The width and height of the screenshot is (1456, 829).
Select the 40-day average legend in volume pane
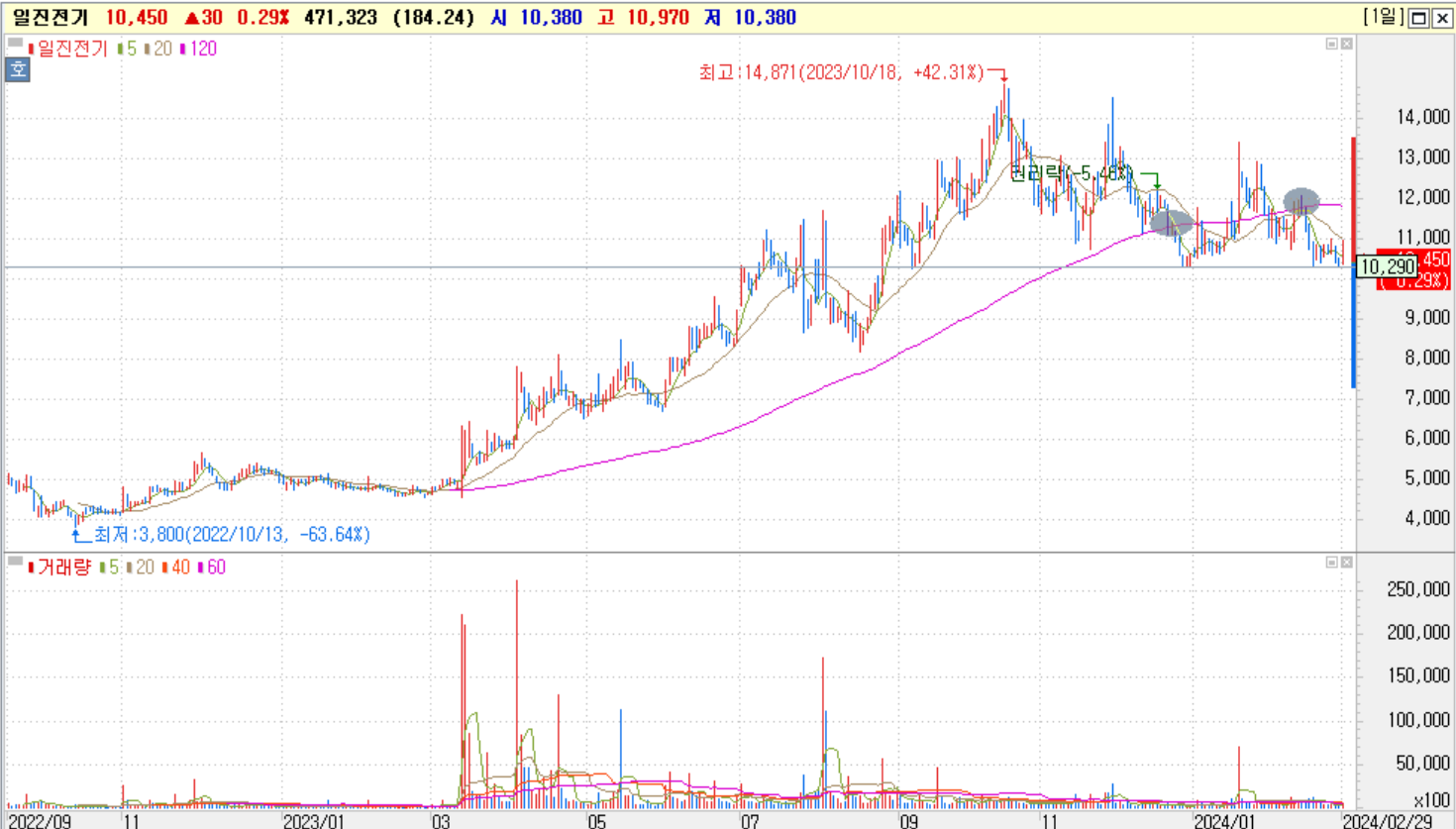(175, 568)
